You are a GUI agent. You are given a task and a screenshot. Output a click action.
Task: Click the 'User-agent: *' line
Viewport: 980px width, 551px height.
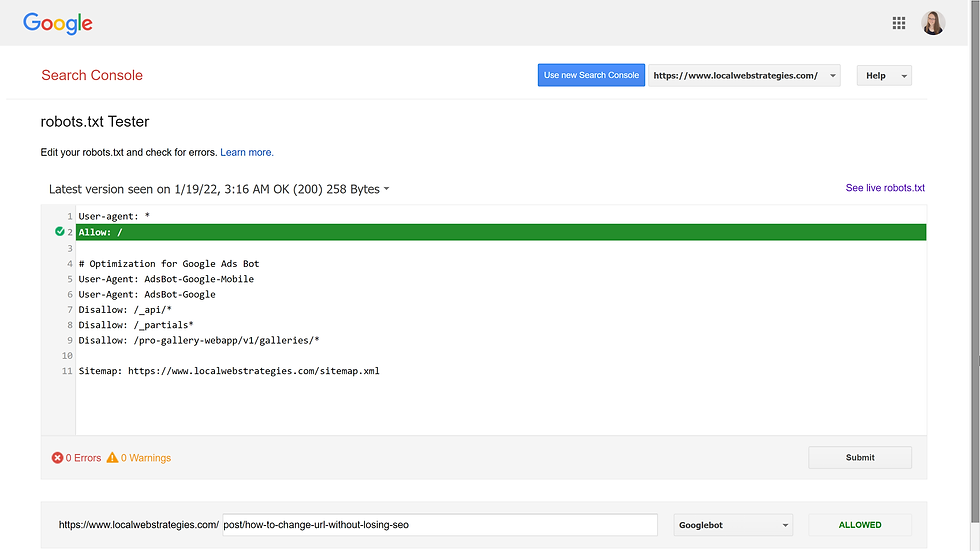pos(114,216)
